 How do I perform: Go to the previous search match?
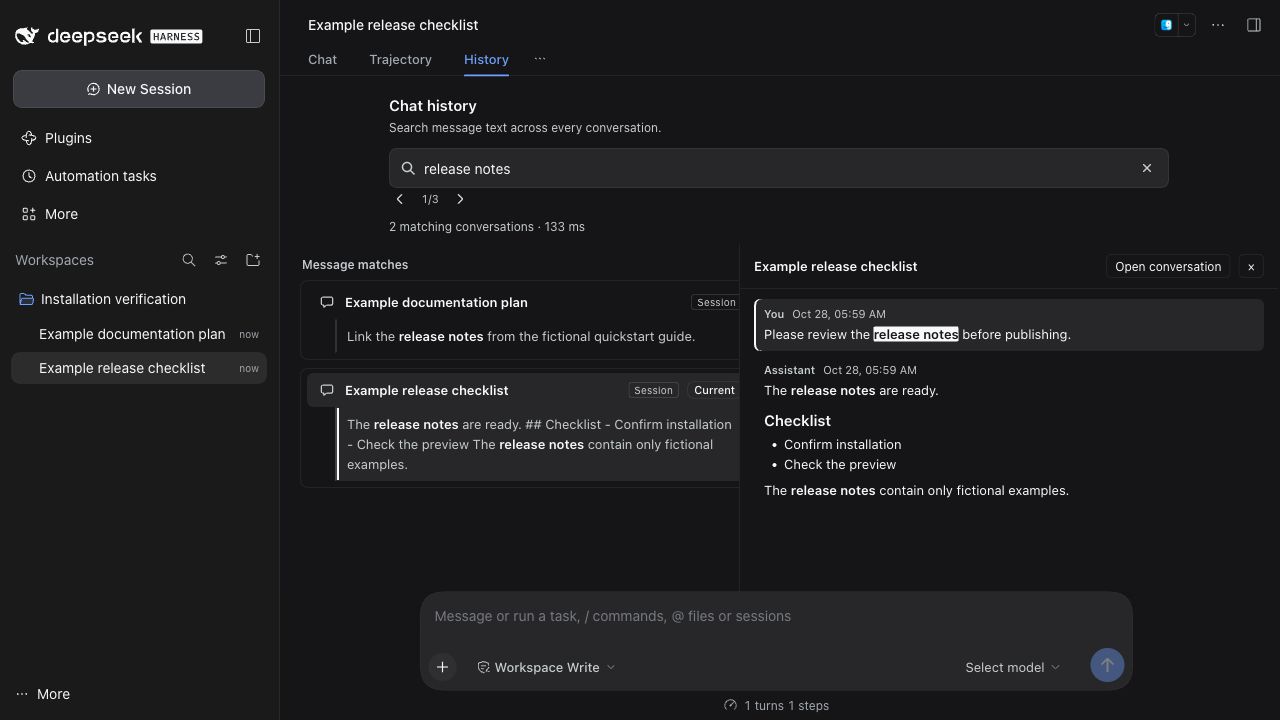(400, 199)
